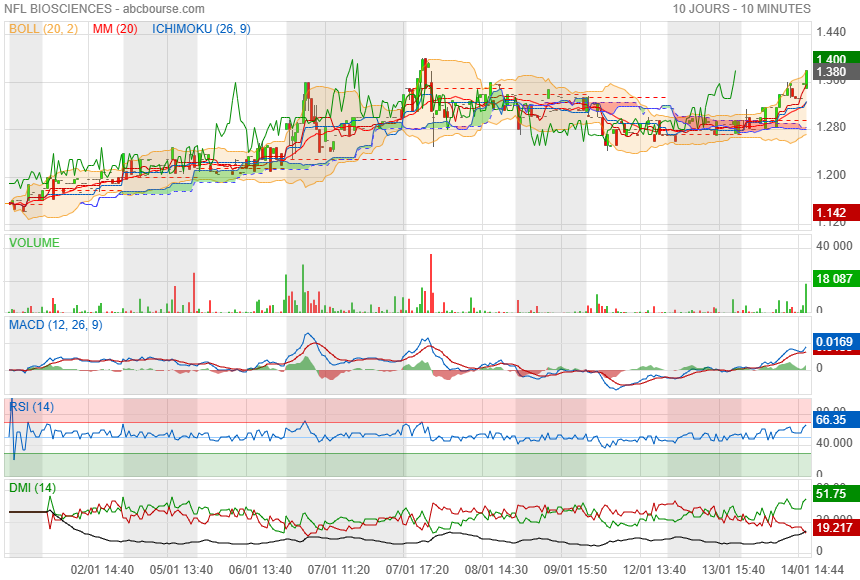
Task: Select the MACD (12, 26, 9) panel label
Action: (55, 325)
